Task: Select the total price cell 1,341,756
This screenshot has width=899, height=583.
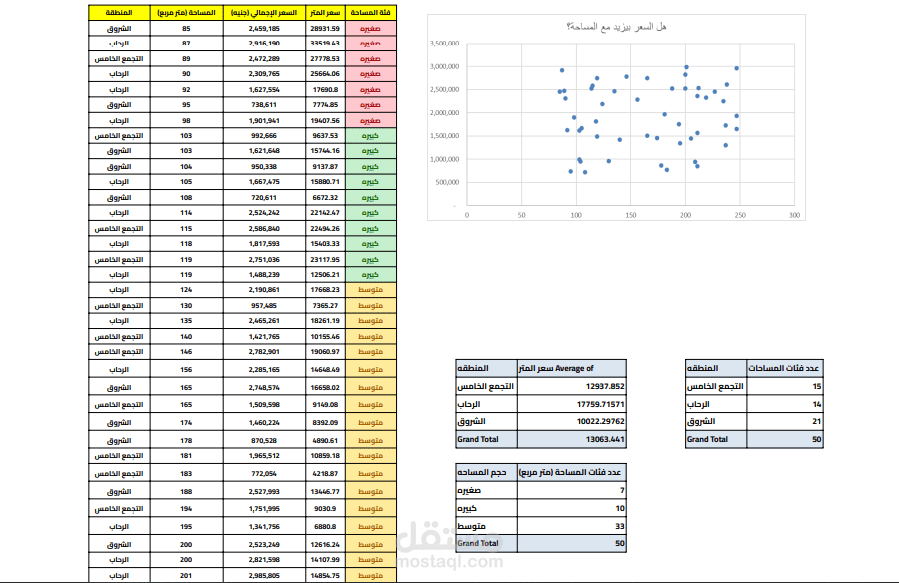Action: click(264, 526)
